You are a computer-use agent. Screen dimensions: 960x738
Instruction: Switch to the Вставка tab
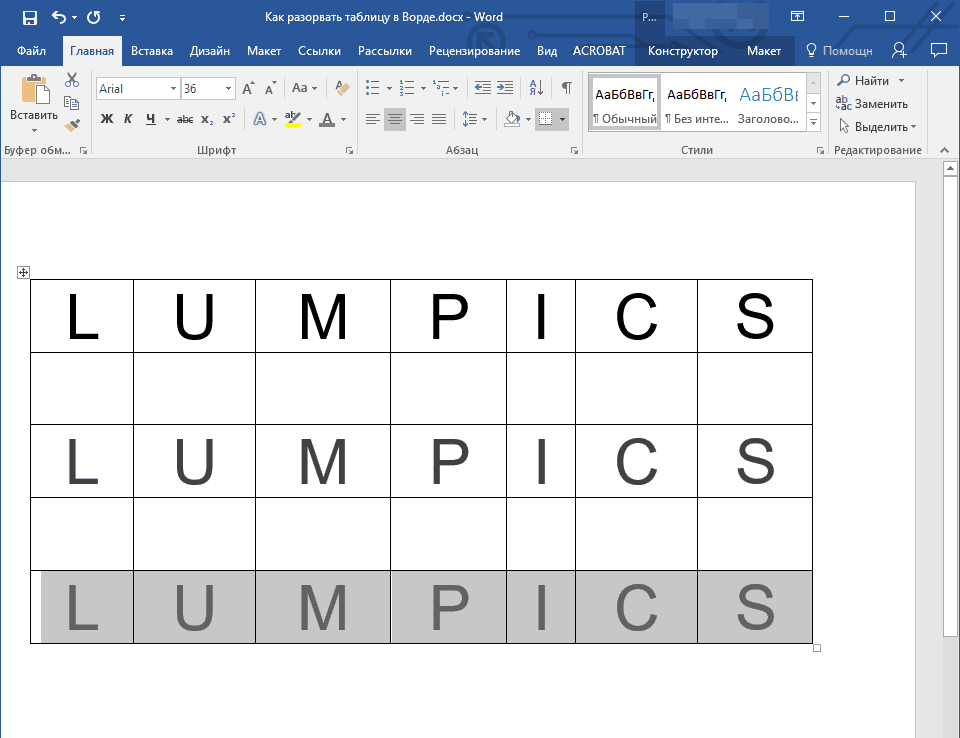pos(152,51)
